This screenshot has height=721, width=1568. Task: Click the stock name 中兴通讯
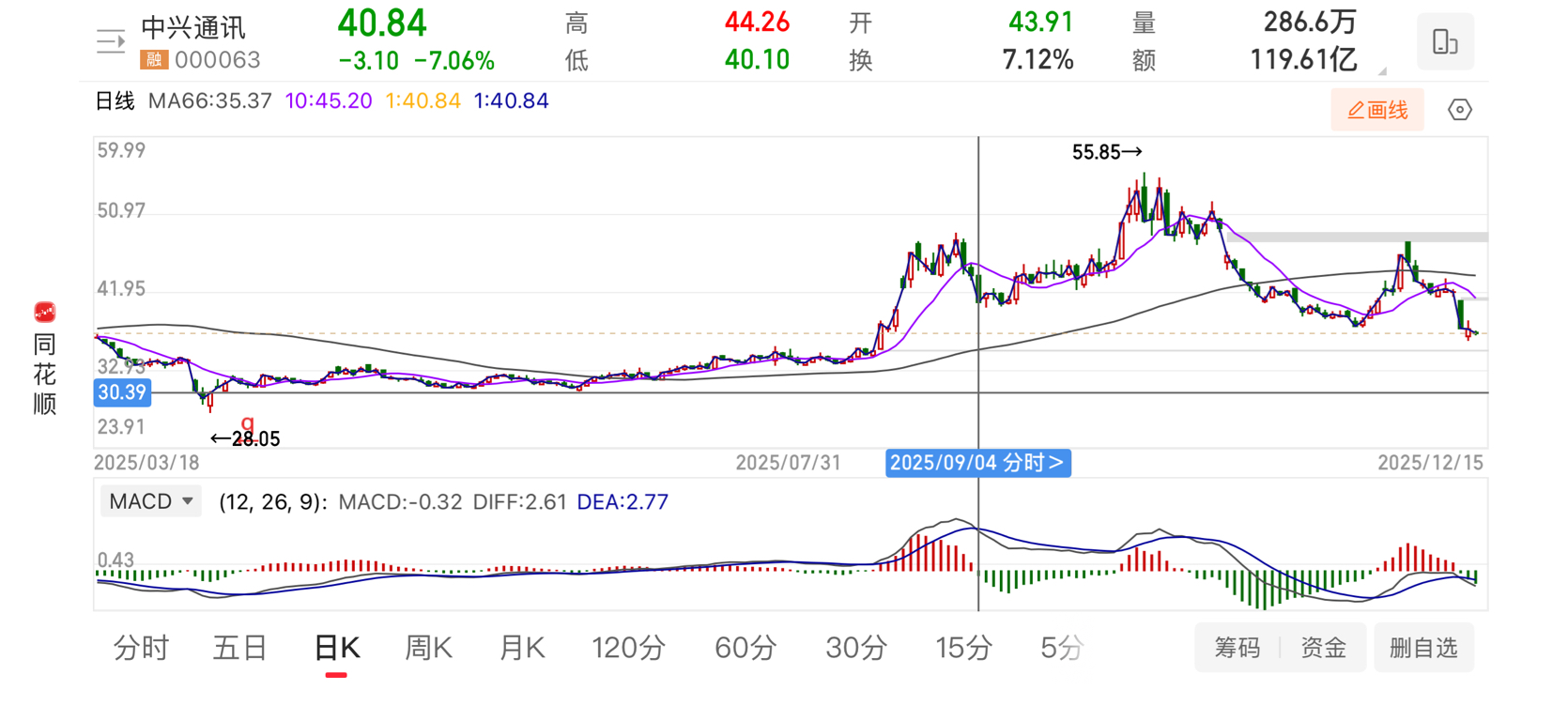[193, 28]
